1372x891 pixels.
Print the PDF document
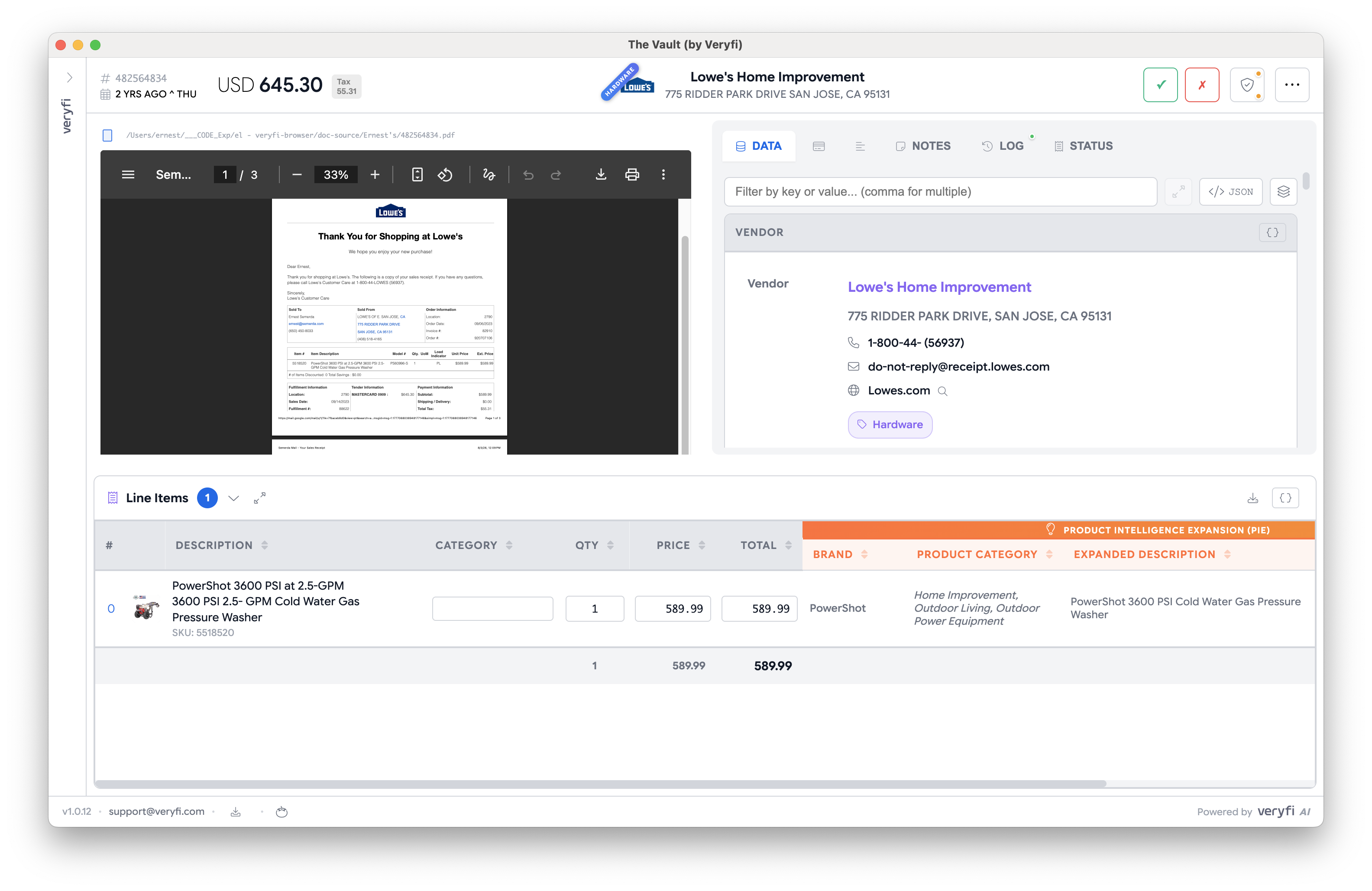[x=632, y=174]
